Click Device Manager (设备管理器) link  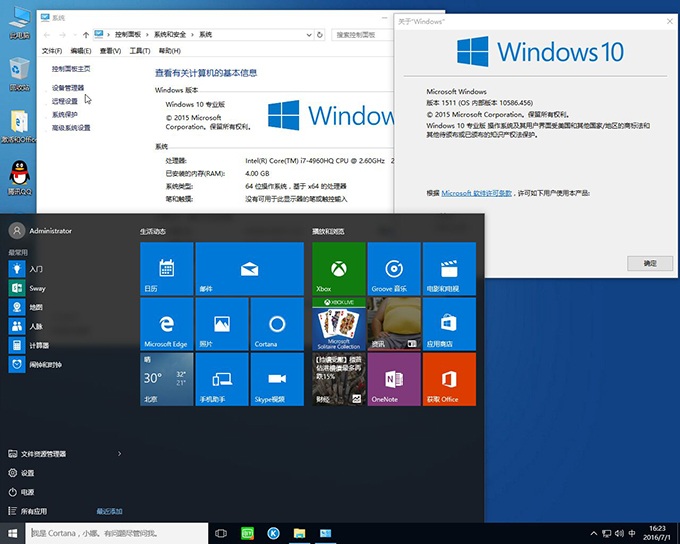click(x=68, y=88)
